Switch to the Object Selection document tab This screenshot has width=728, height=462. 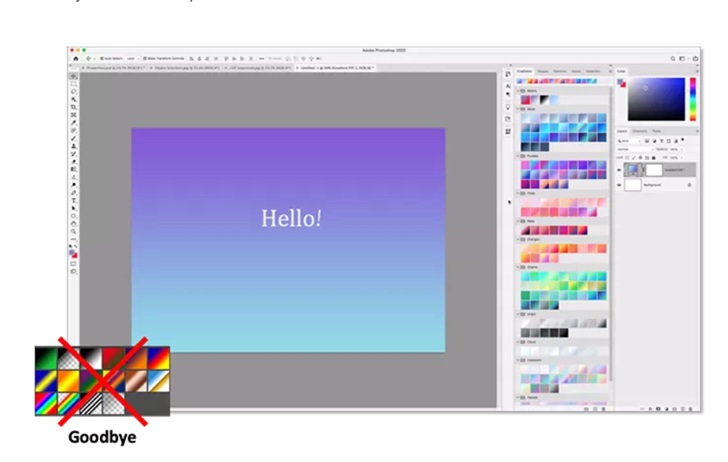187,68
